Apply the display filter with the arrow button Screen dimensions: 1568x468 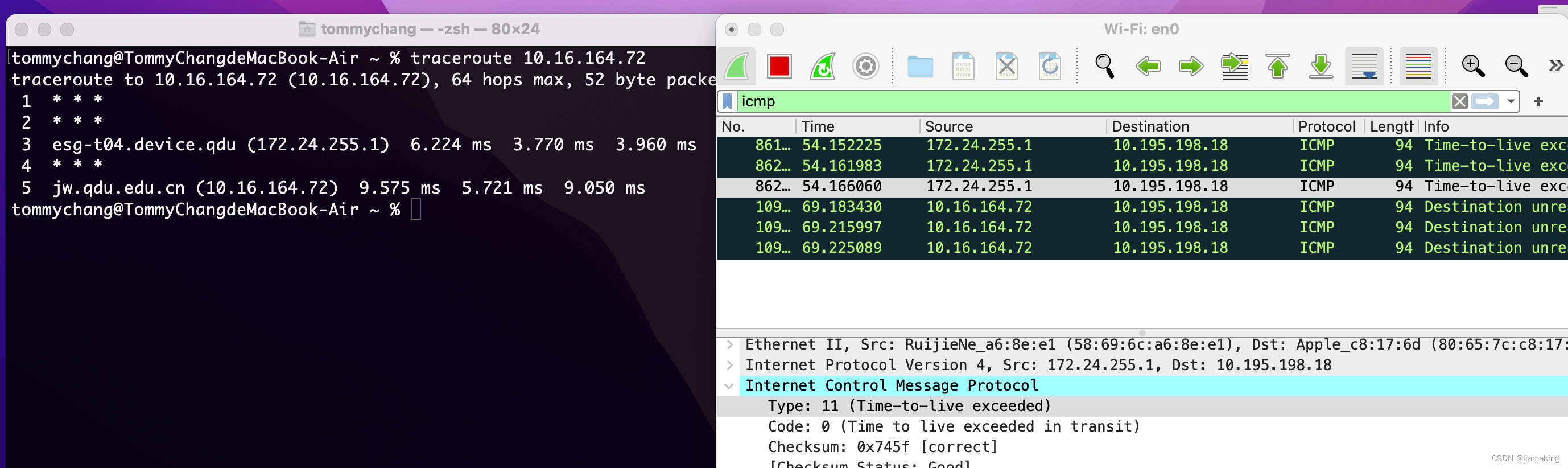coord(1484,101)
